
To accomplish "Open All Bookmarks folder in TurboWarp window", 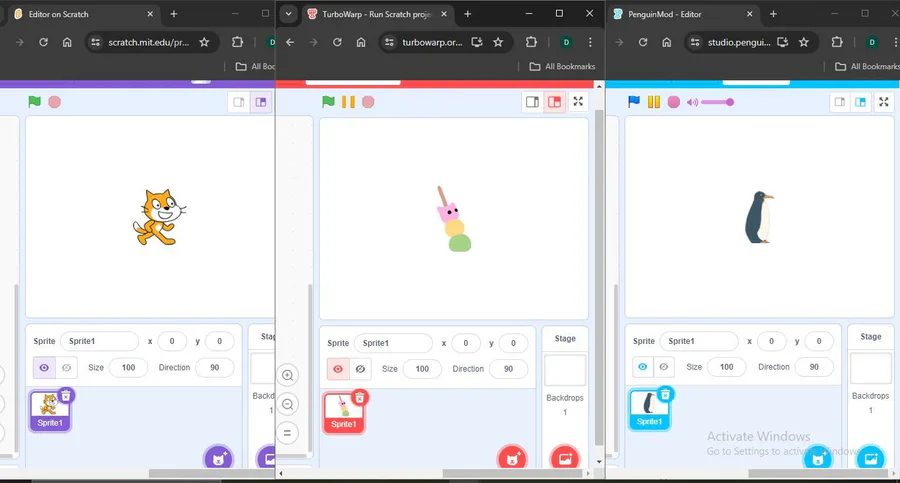I will [x=562, y=67].
